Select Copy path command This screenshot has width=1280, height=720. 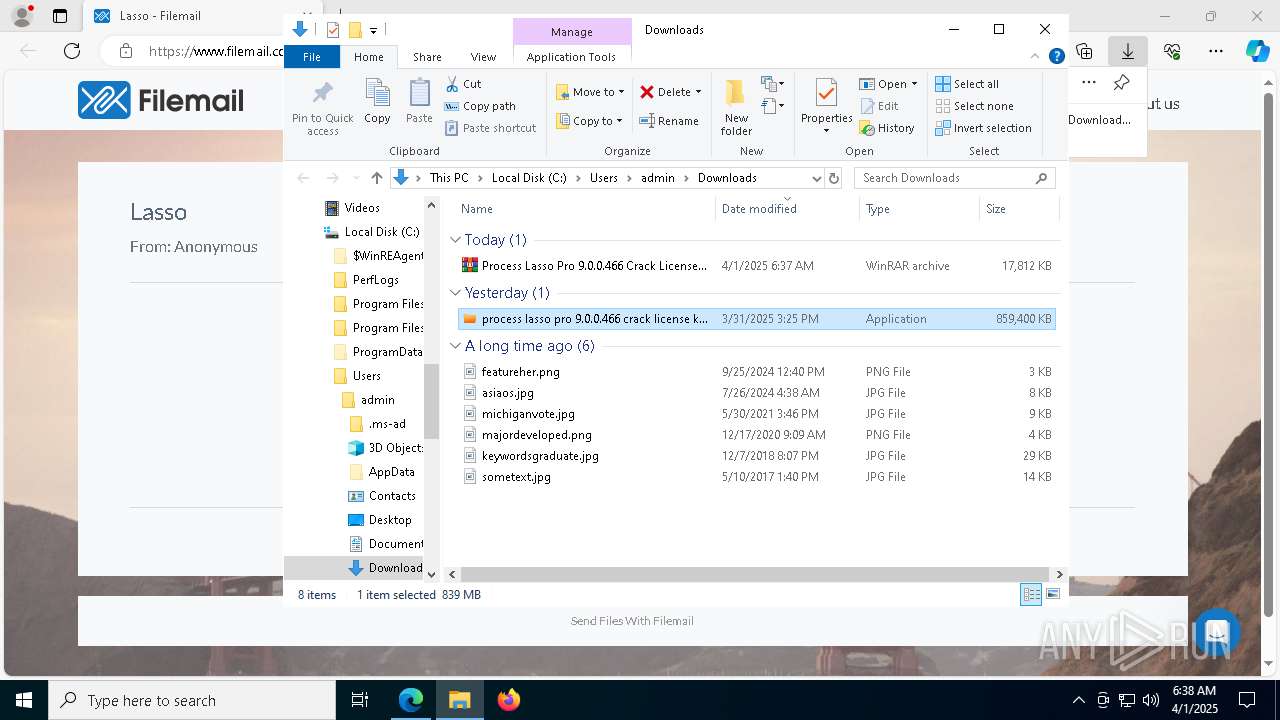click(x=480, y=106)
